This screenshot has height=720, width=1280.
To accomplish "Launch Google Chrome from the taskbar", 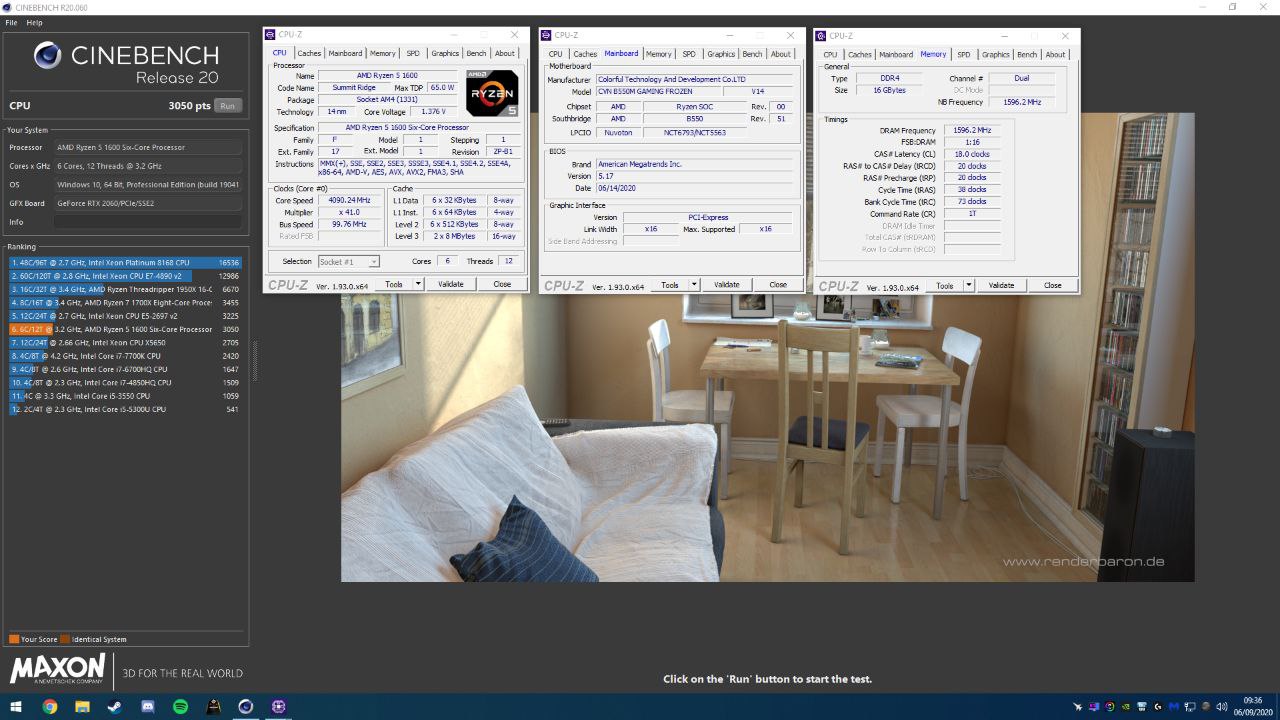I will 49,707.
